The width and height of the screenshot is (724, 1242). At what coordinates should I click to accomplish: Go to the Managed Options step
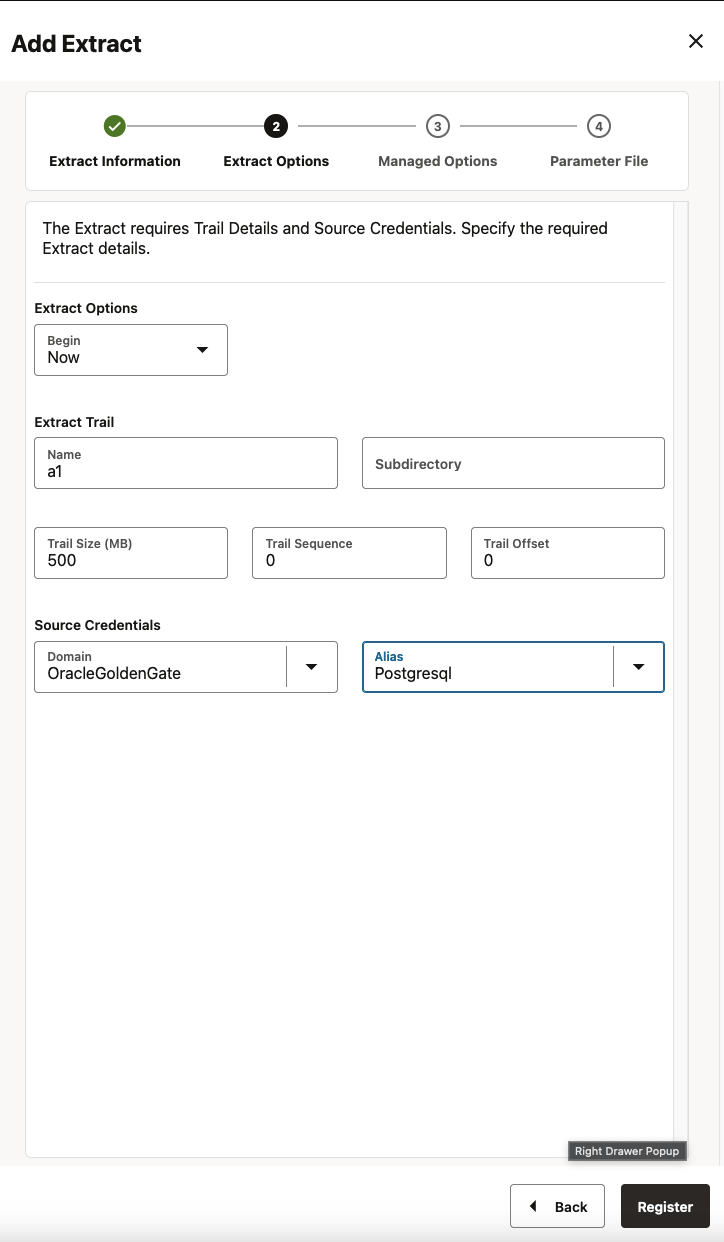tap(437, 161)
